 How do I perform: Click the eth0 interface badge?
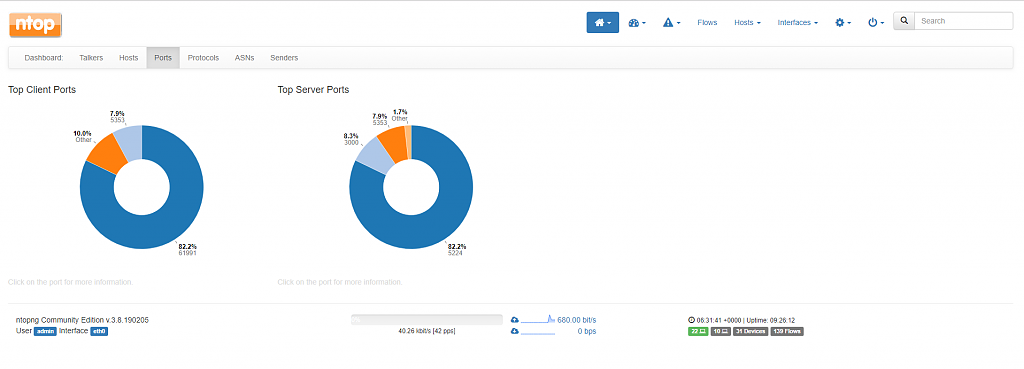99,331
